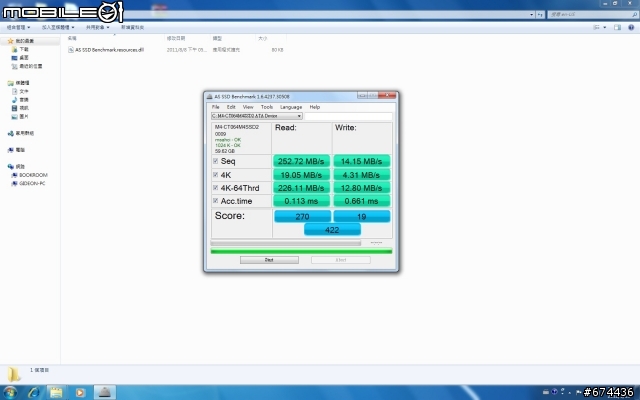Click Action Center flag in tray

(578, 392)
